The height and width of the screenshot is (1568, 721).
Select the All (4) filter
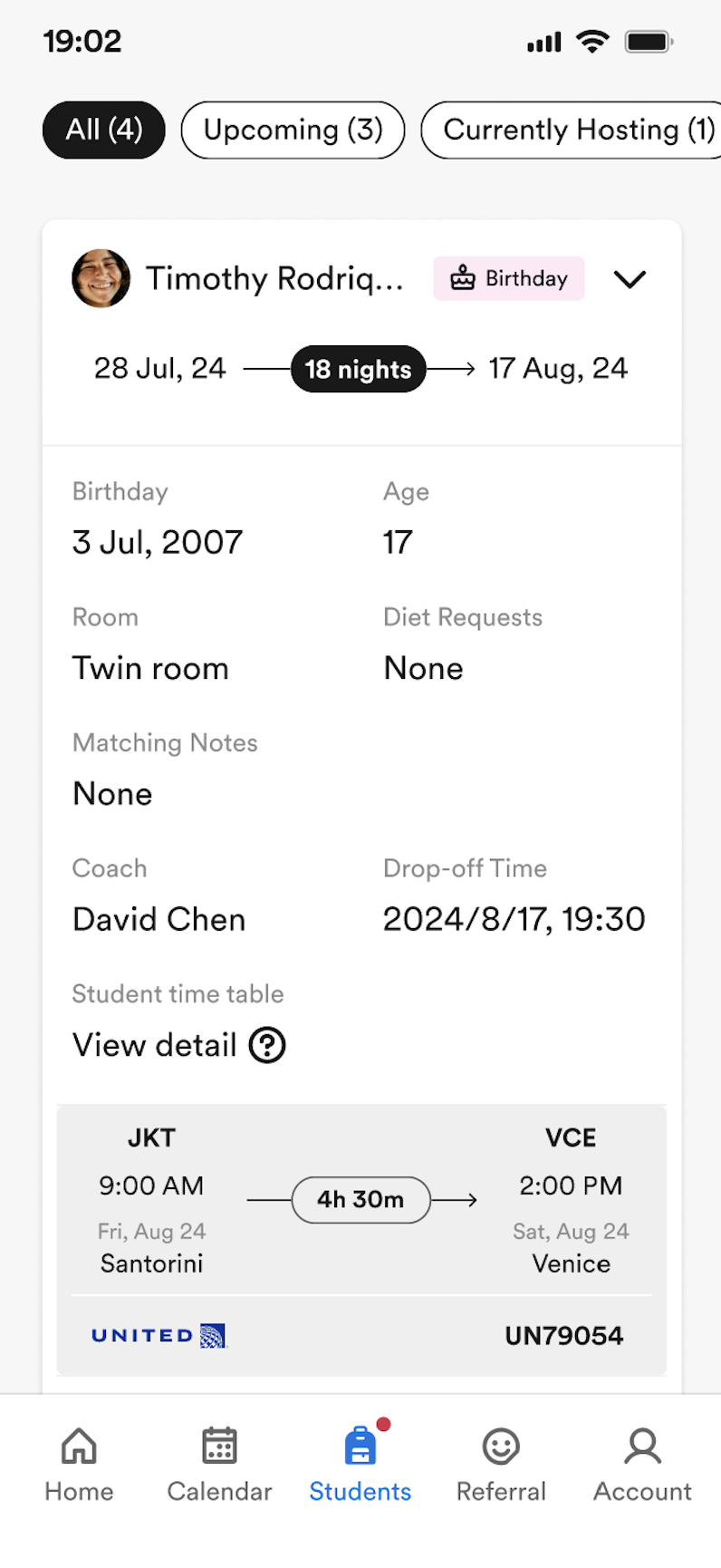point(104,131)
